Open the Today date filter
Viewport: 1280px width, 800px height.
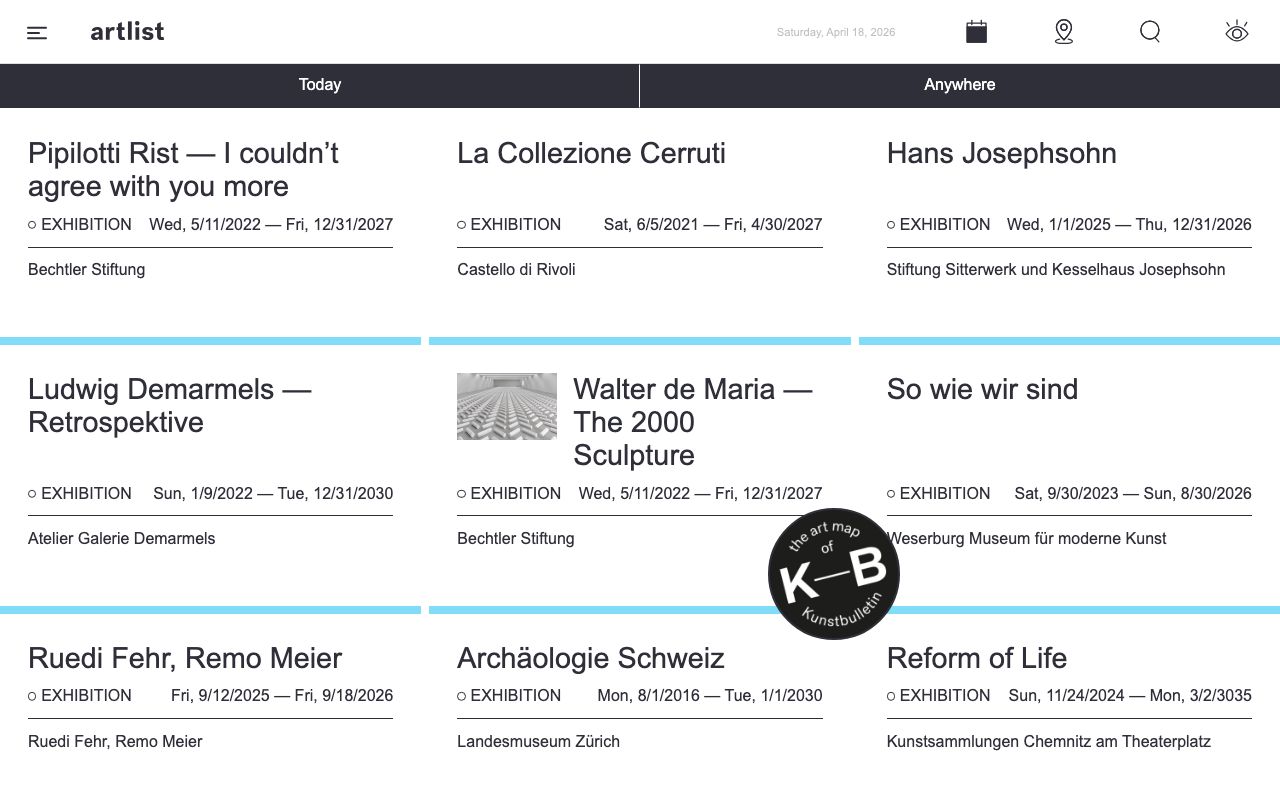pos(320,85)
